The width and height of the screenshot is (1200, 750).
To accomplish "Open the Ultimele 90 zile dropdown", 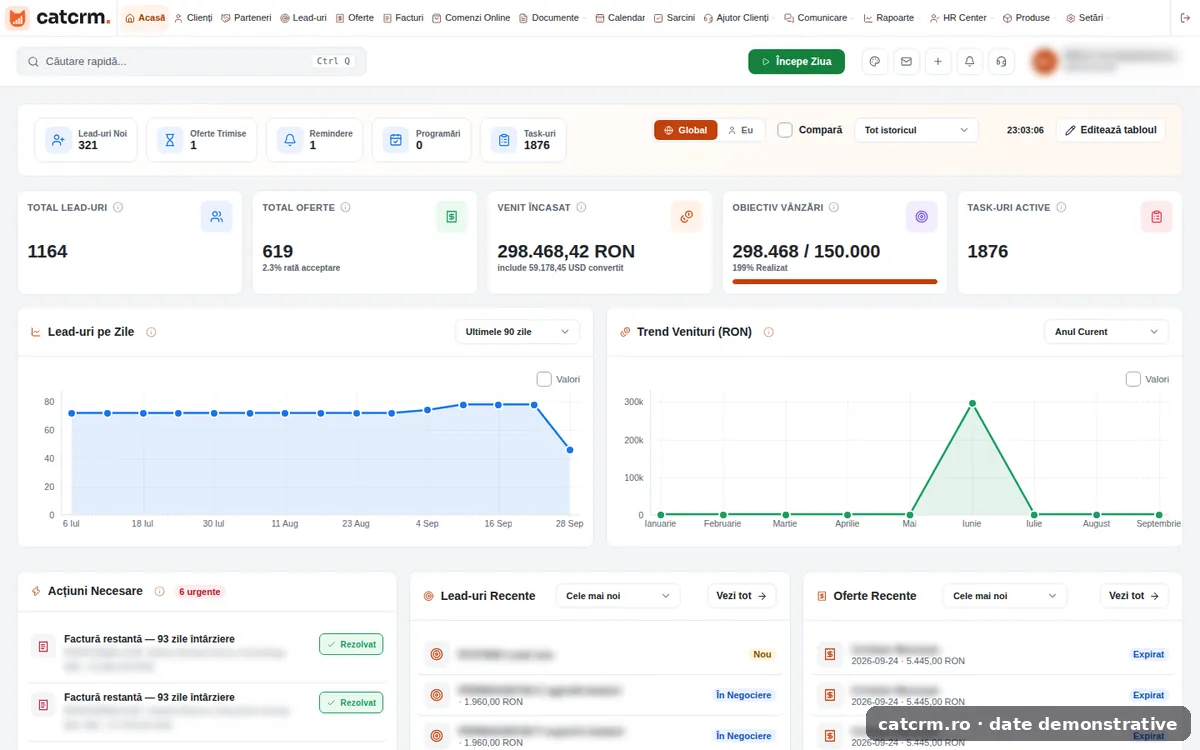I will tap(517, 331).
